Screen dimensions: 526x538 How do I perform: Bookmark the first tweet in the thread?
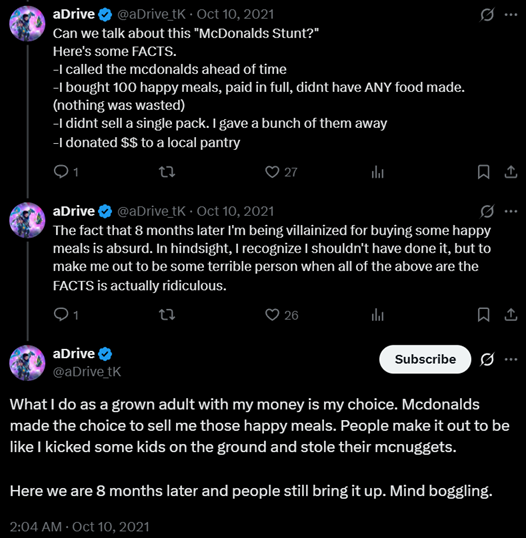[x=483, y=172]
